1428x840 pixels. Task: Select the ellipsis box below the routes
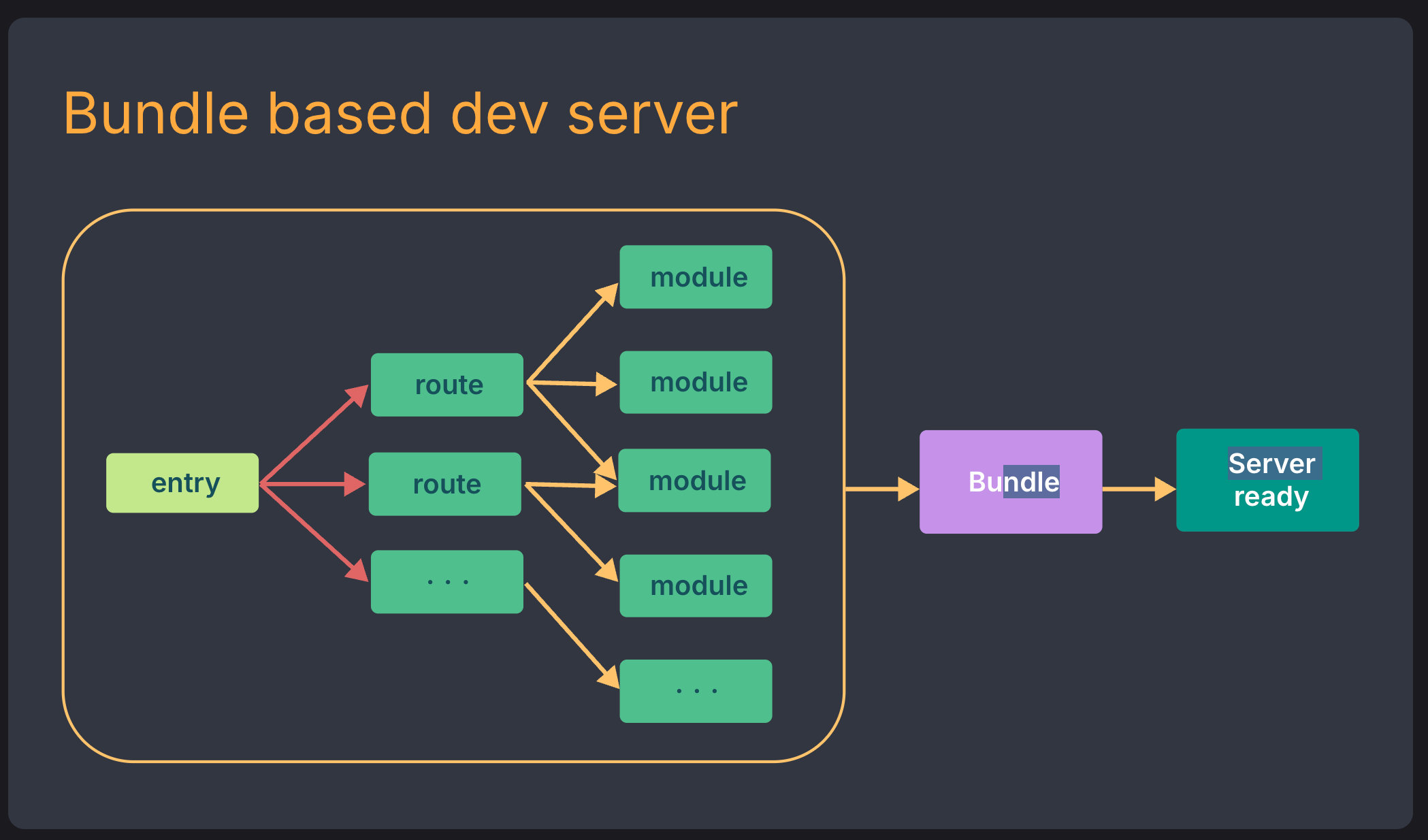(x=447, y=582)
